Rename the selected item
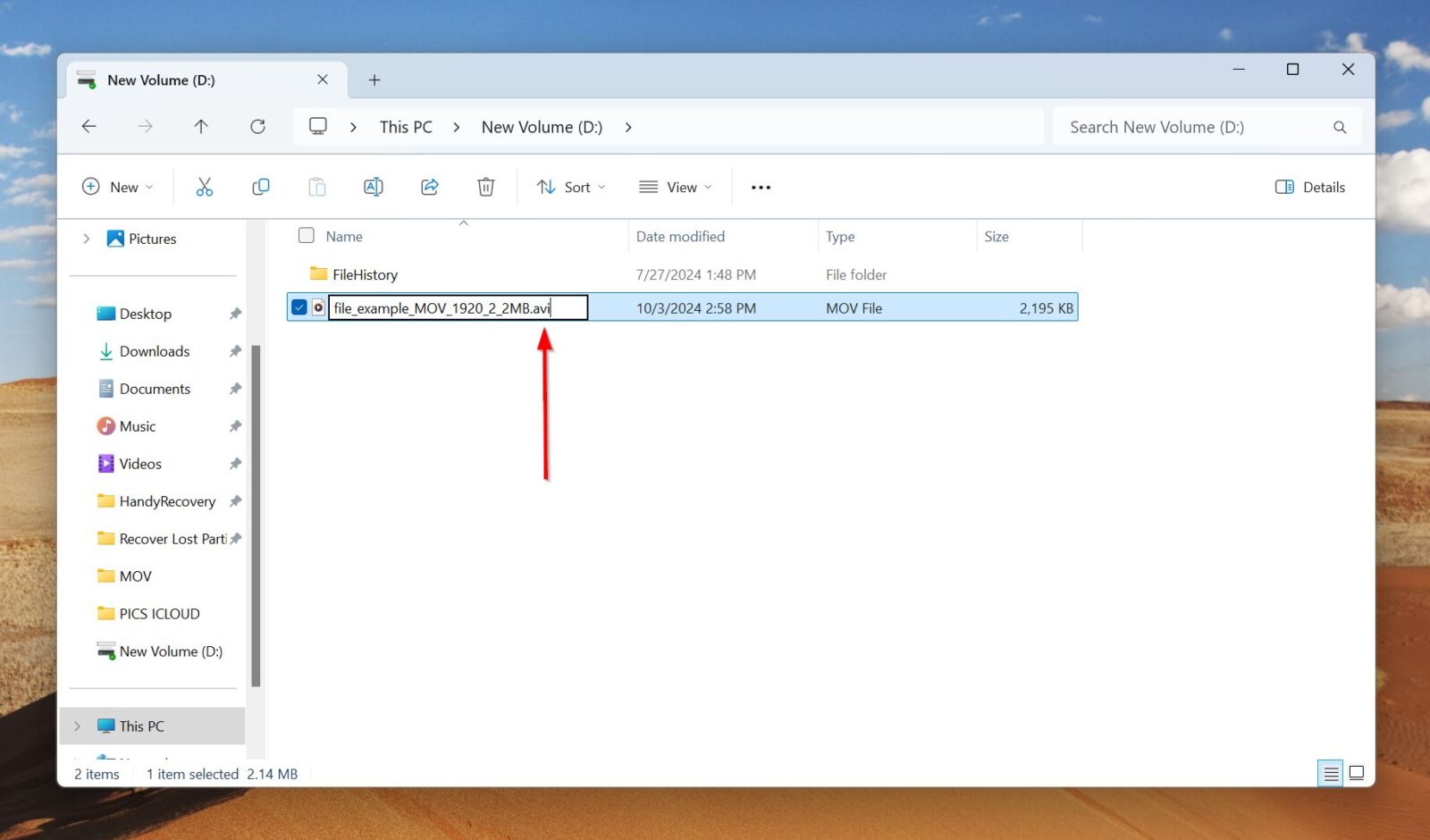Image resolution: width=1430 pixels, height=840 pixels. (x=373, y=187)
